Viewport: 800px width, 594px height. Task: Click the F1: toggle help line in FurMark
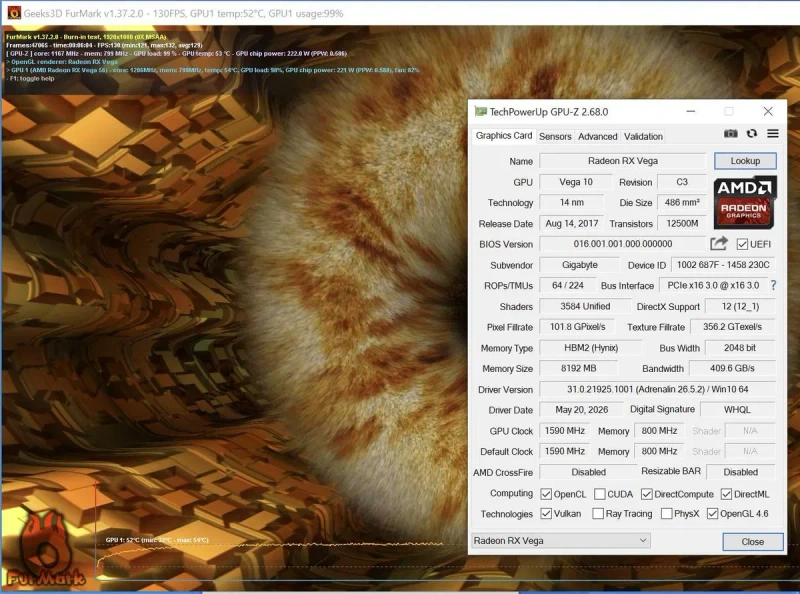tap(32, 79)
